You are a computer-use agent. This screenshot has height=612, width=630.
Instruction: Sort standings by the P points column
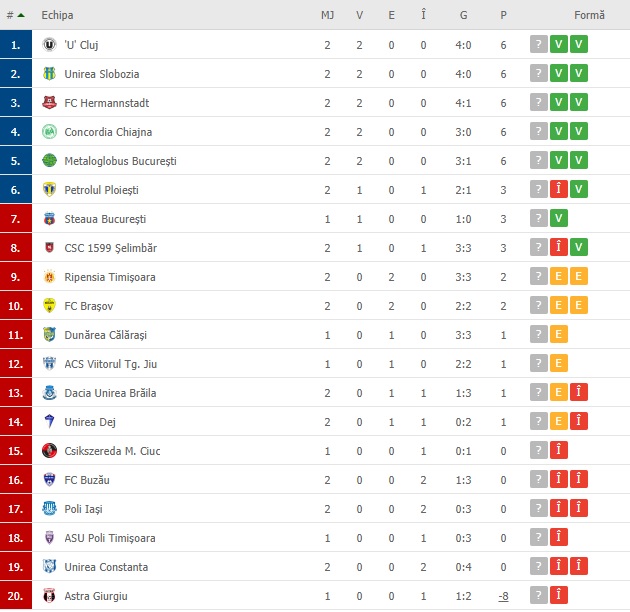pos(503,15)
